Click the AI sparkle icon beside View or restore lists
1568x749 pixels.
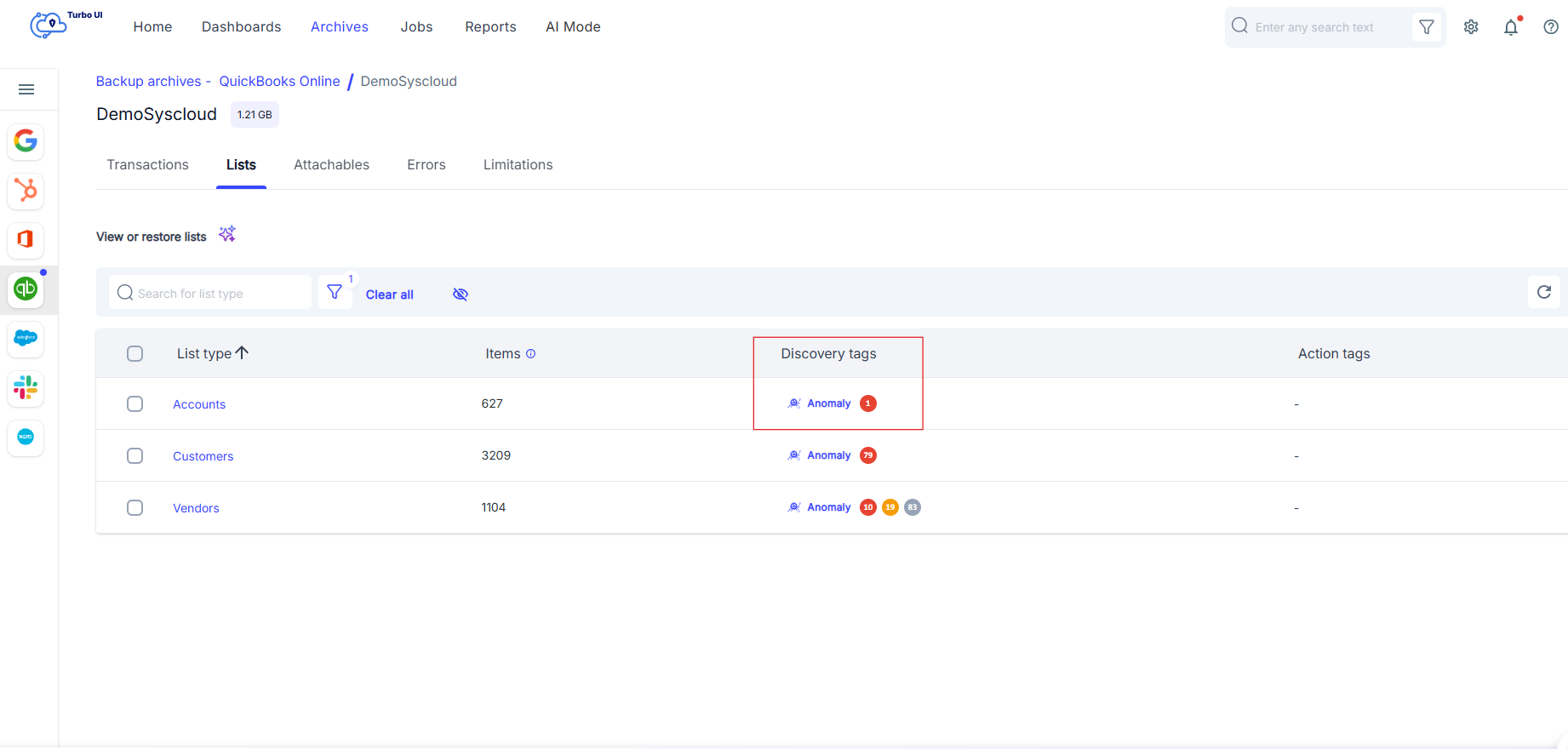pos(227,234)
